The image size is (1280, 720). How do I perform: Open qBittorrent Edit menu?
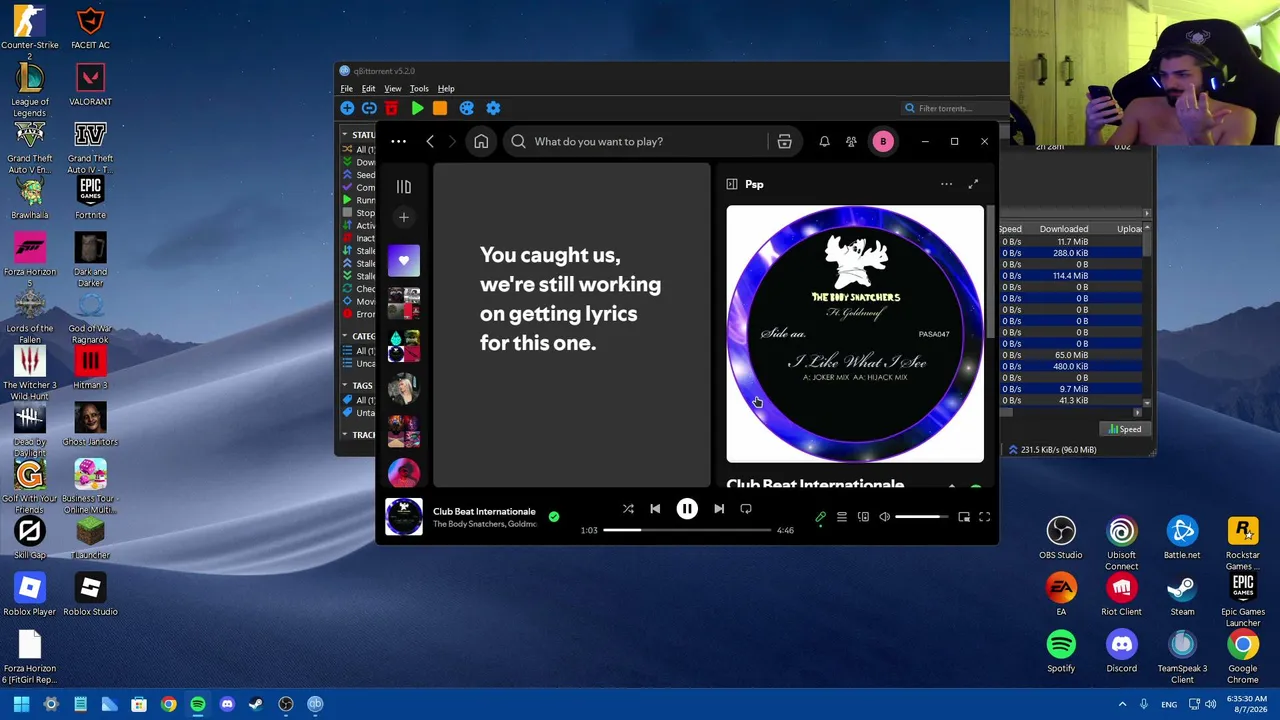click(368, 89)
